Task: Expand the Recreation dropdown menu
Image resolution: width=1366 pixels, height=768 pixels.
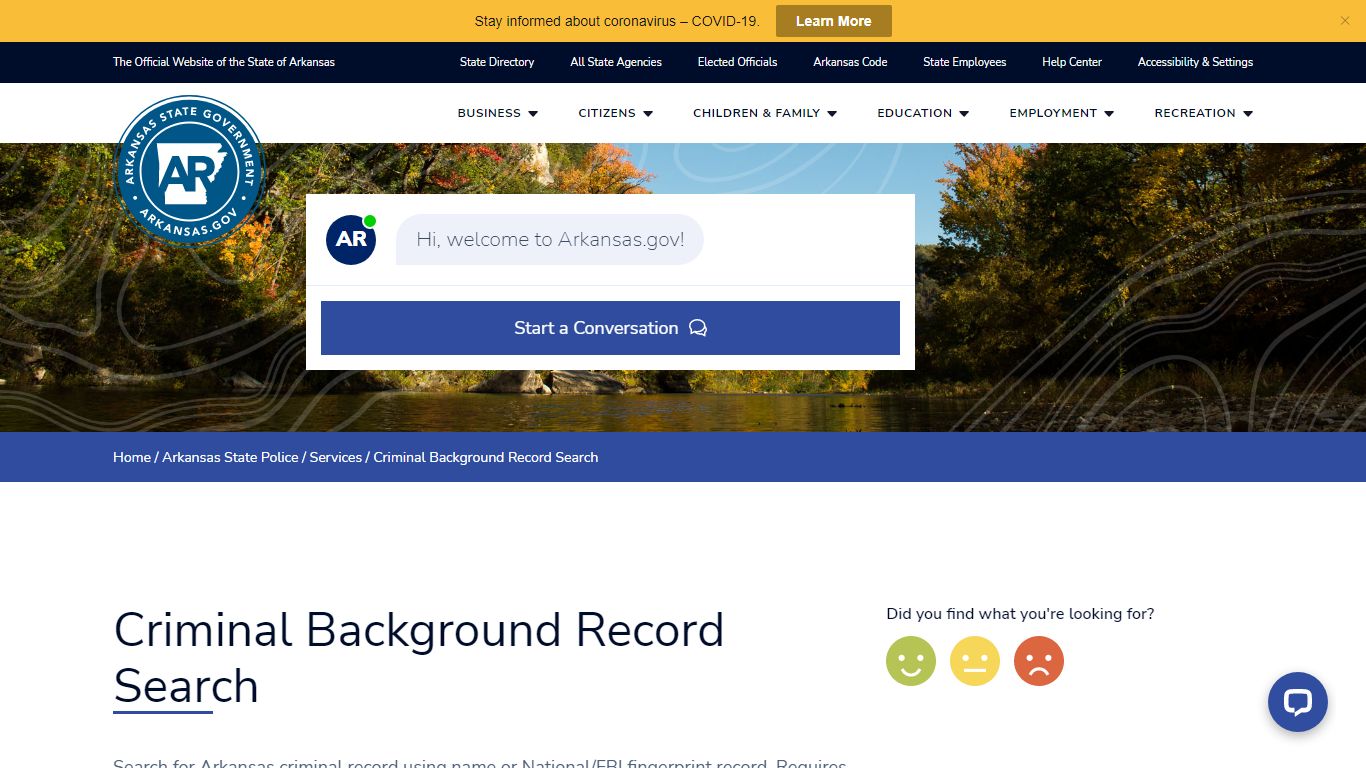Action: coord(1204,113)
